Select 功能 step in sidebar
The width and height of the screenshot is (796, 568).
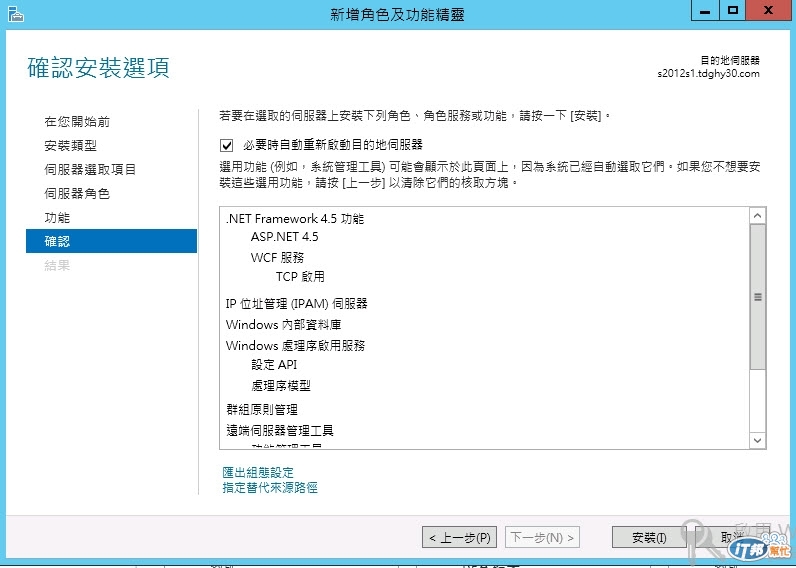57,217
